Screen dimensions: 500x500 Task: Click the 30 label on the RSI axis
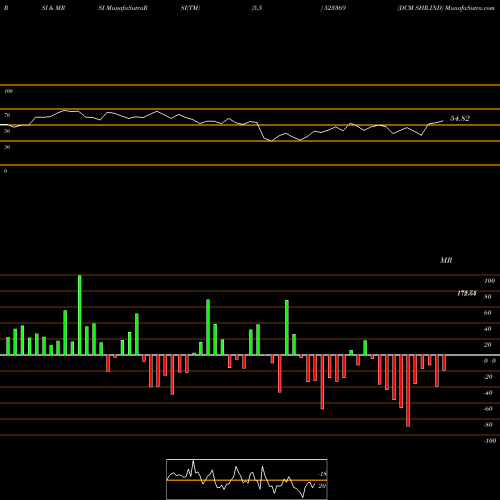click(x=7, y=147)
